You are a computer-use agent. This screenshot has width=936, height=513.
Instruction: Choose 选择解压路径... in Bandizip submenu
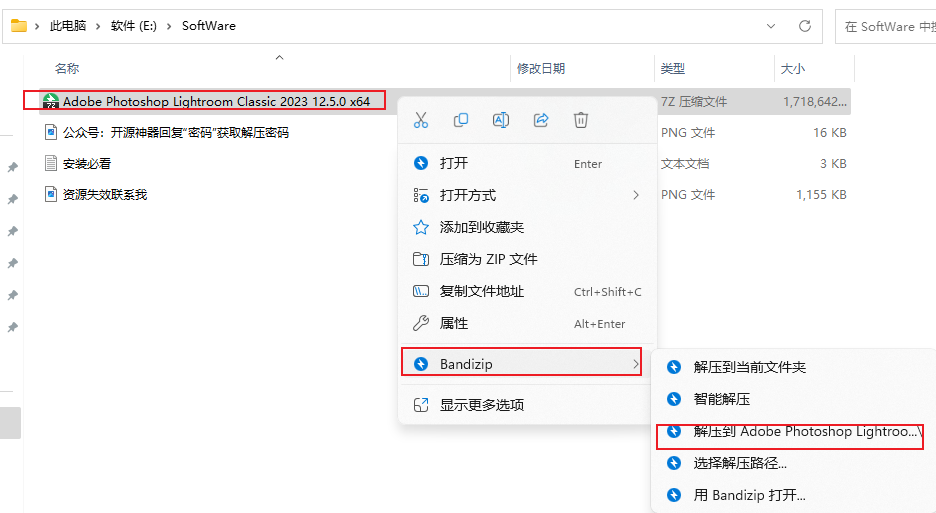click(x=795, y=463)
